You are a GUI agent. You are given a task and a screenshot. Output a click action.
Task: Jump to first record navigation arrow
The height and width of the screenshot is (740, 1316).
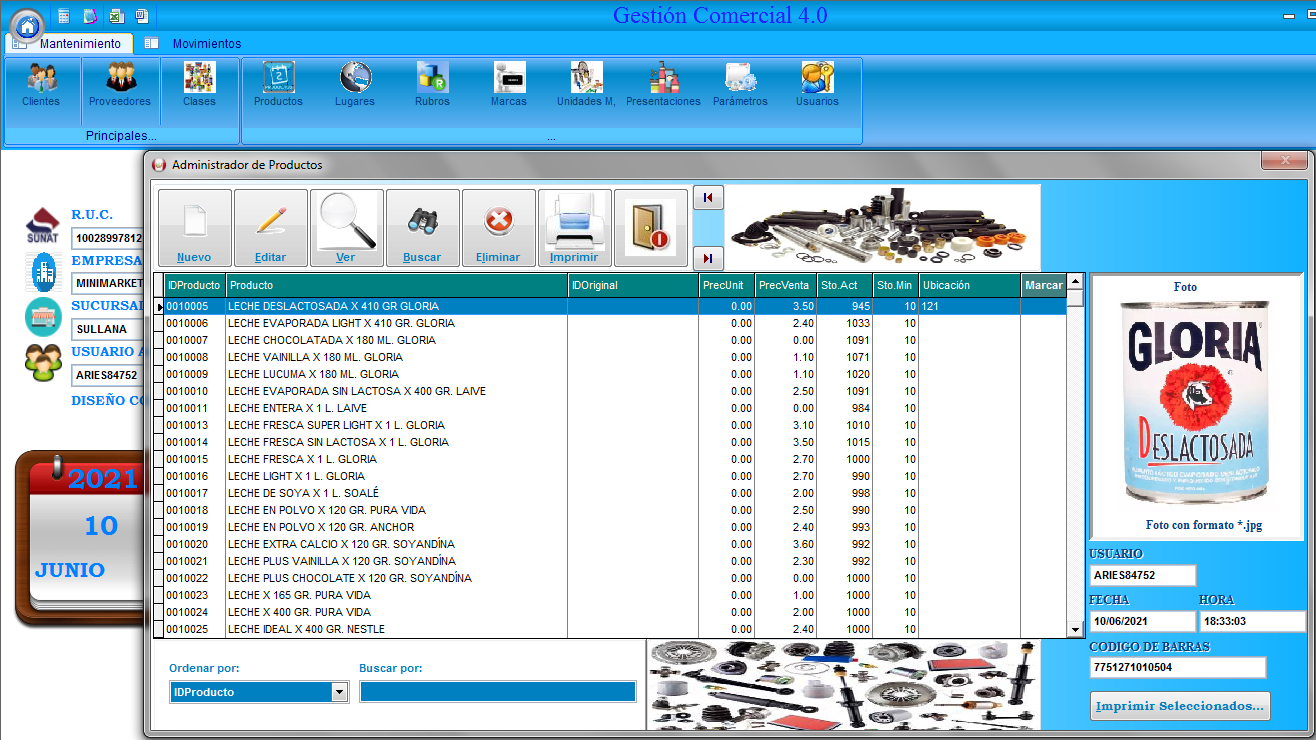pyautogui.click(x=708, y=198)
